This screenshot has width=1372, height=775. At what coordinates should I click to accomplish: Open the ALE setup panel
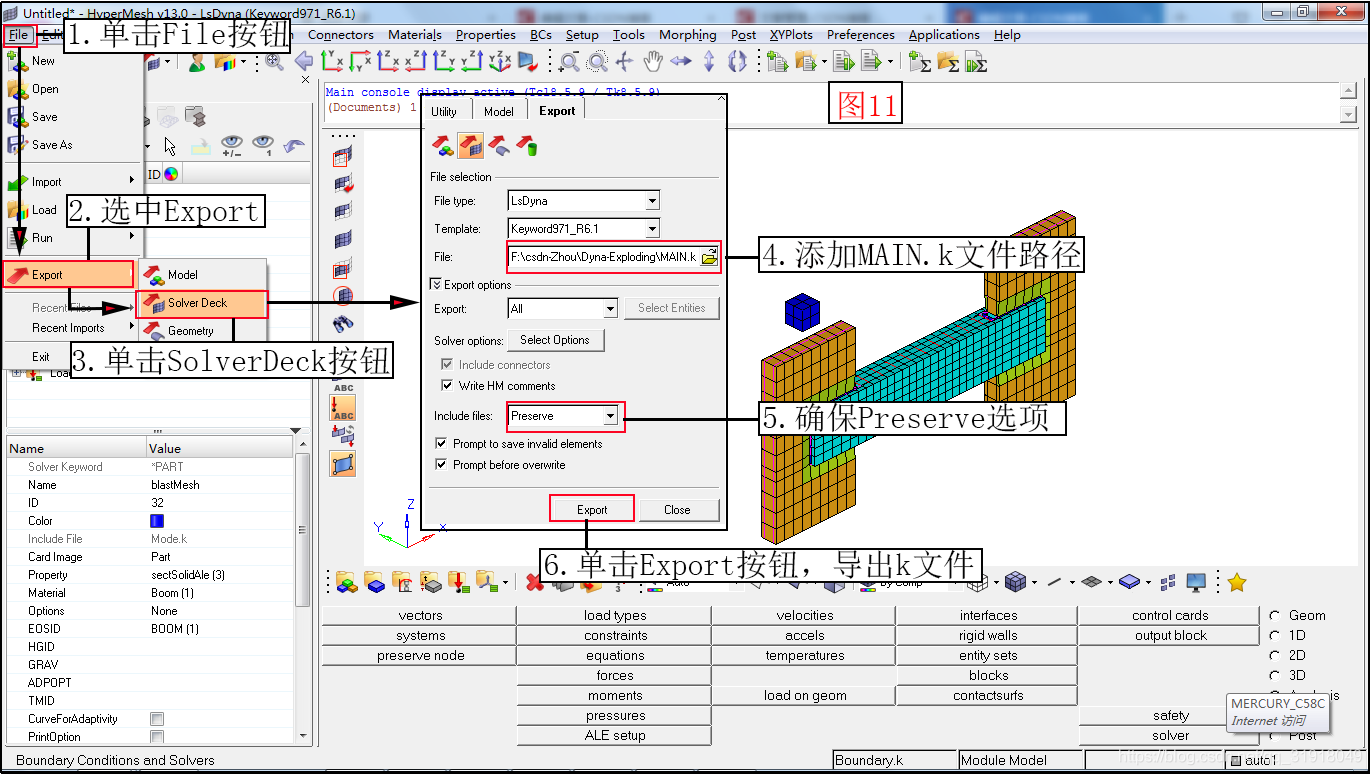[x=615, y=736]
